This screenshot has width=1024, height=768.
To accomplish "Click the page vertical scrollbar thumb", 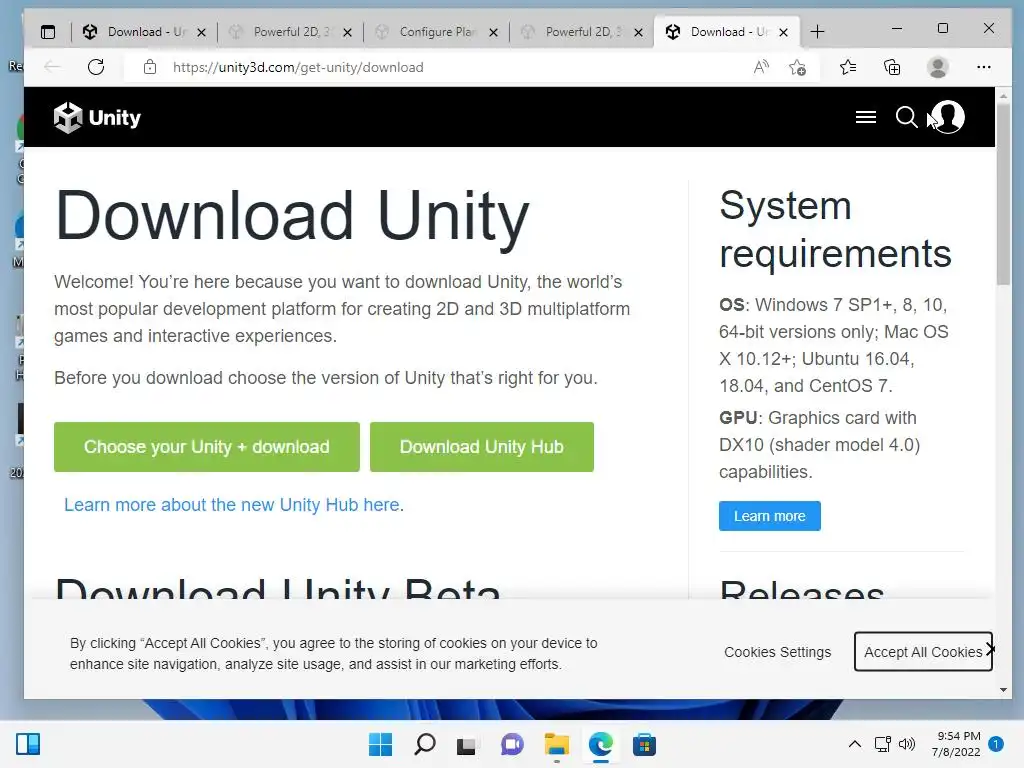I will coord(1003,194).
